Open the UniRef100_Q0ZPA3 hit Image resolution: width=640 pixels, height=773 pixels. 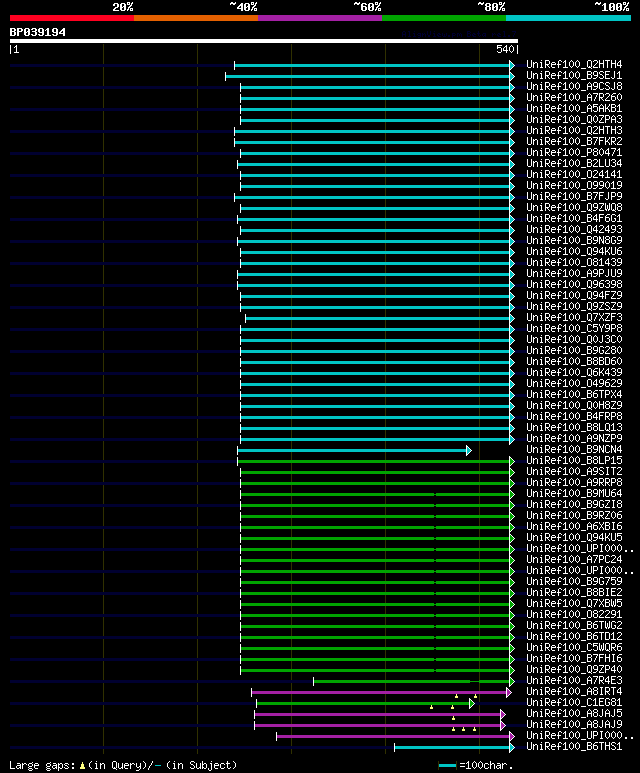coord(574,119)
